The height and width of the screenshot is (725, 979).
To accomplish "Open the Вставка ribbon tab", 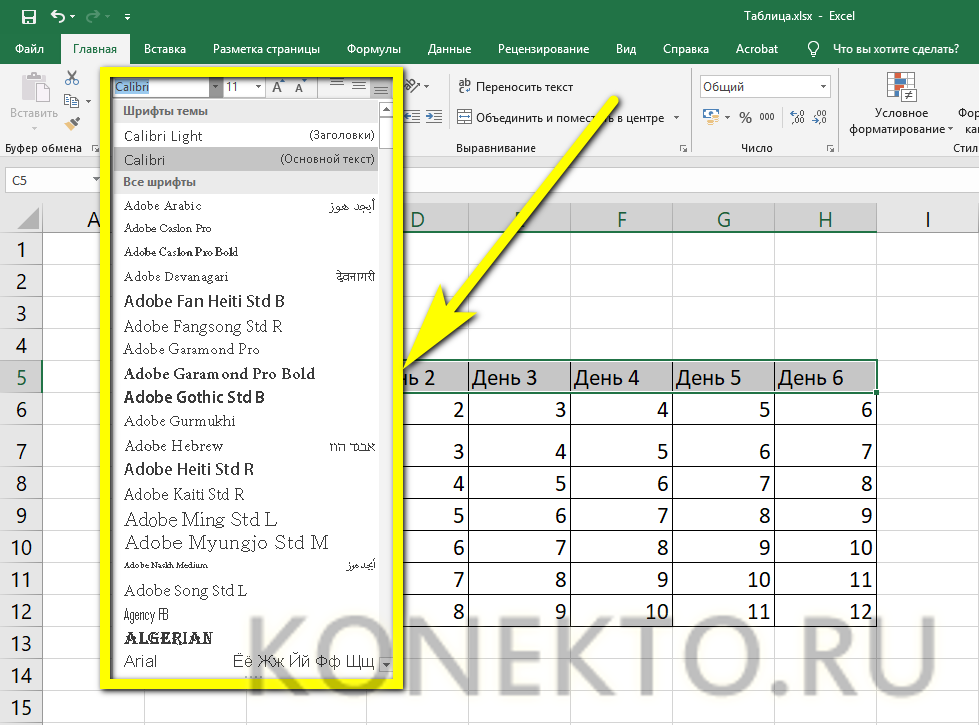I will 165,48.
